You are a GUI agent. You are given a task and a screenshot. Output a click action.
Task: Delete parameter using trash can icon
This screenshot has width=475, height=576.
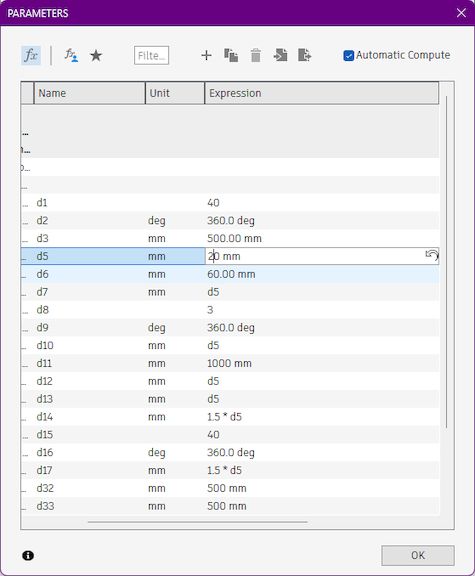tap(256, 55)
